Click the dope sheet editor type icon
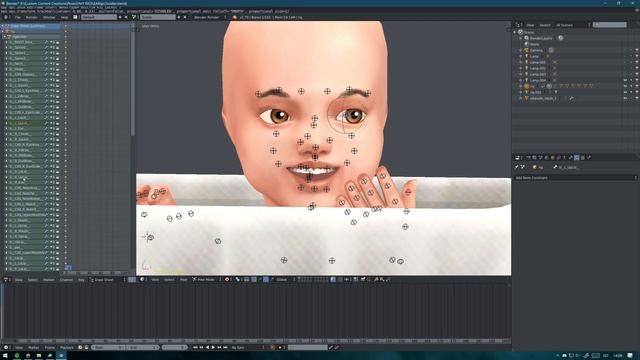The image size is (640, 360). [6, 280]
